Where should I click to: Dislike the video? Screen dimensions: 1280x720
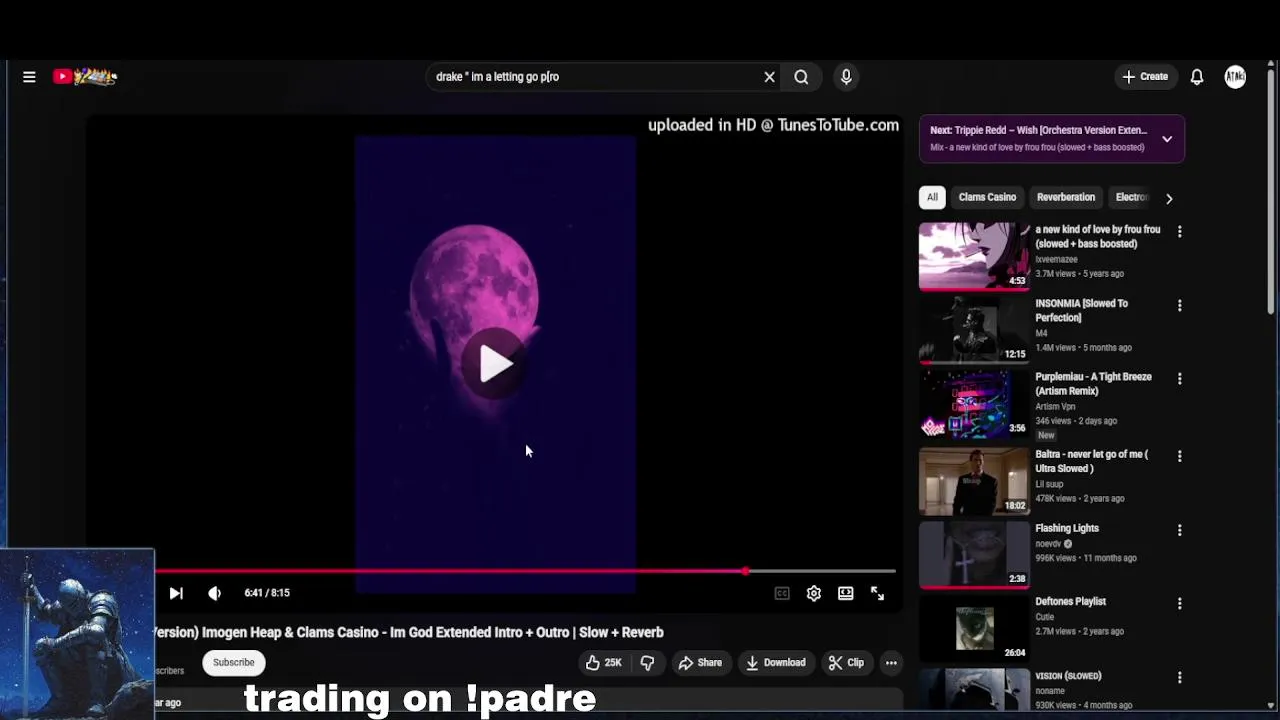[647, 663]
